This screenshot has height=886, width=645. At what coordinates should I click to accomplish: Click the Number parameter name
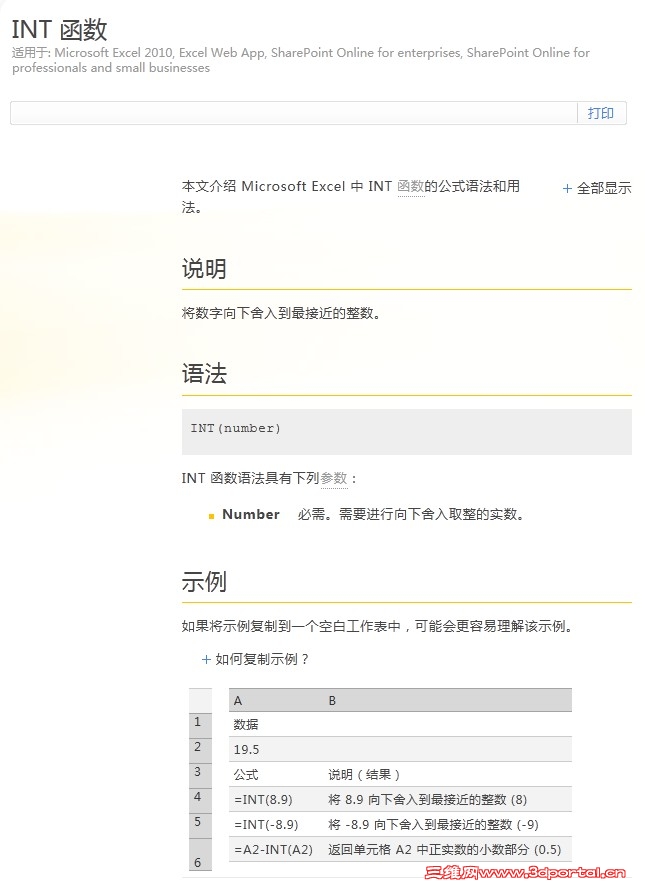(x=251, y=514)
